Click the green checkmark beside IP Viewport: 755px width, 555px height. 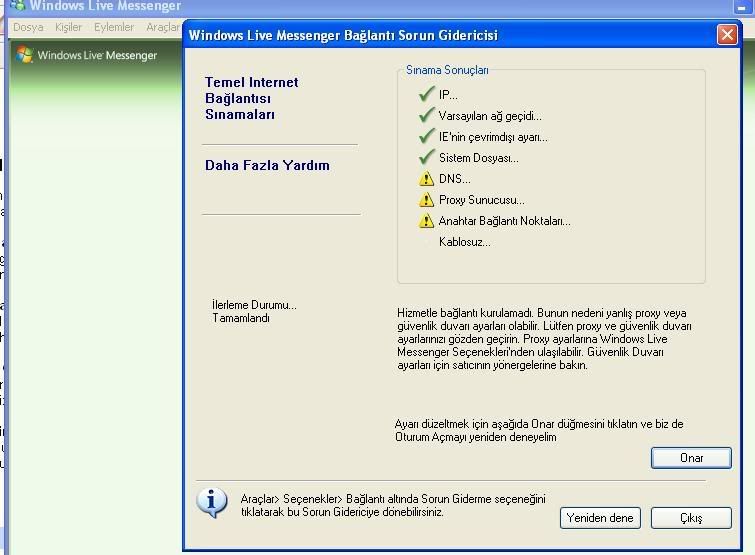pyautogui.click(x=427, y=94)
